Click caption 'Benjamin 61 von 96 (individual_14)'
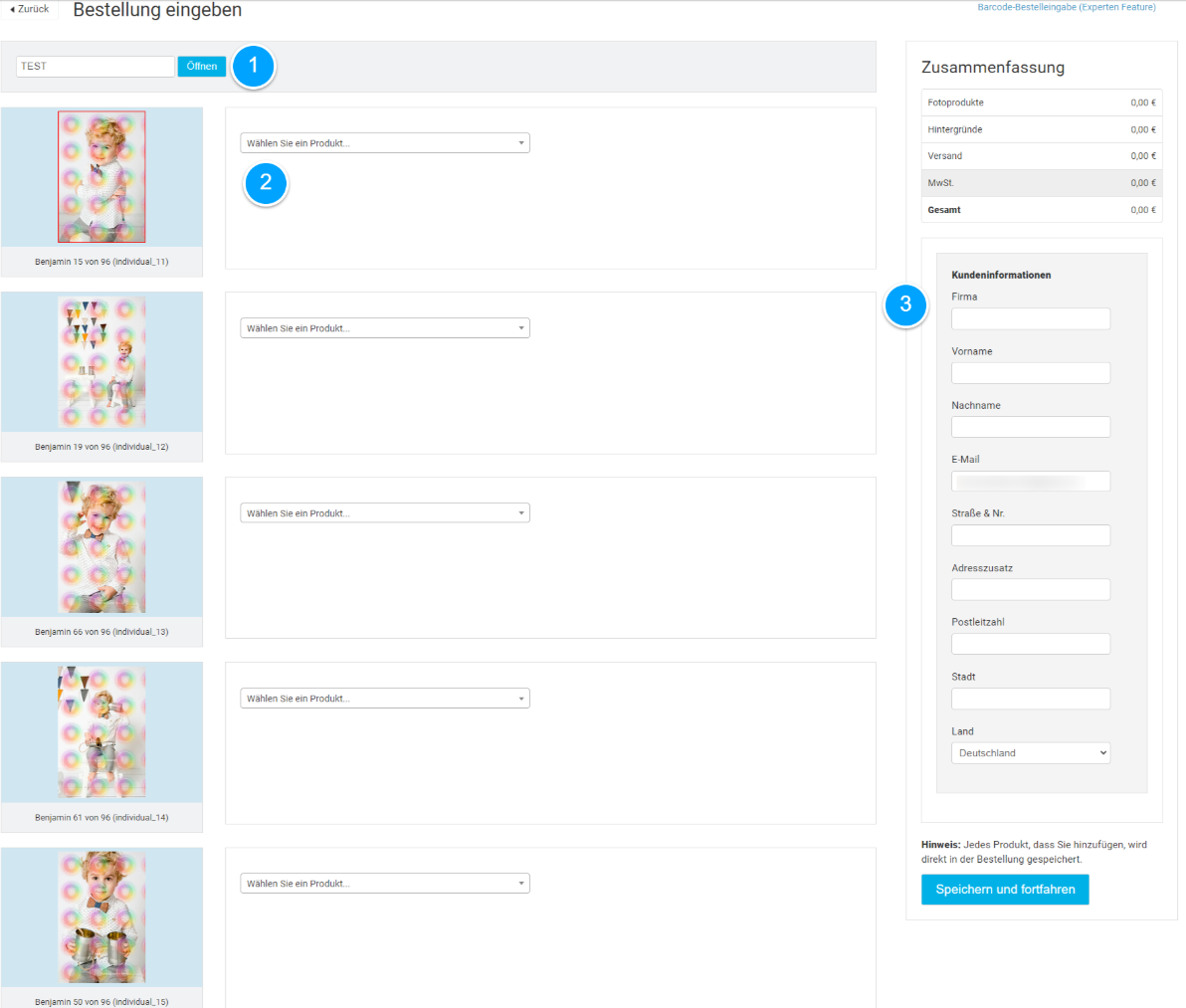This screenshot has height=1008, width=1186. (x=101, y=817)
